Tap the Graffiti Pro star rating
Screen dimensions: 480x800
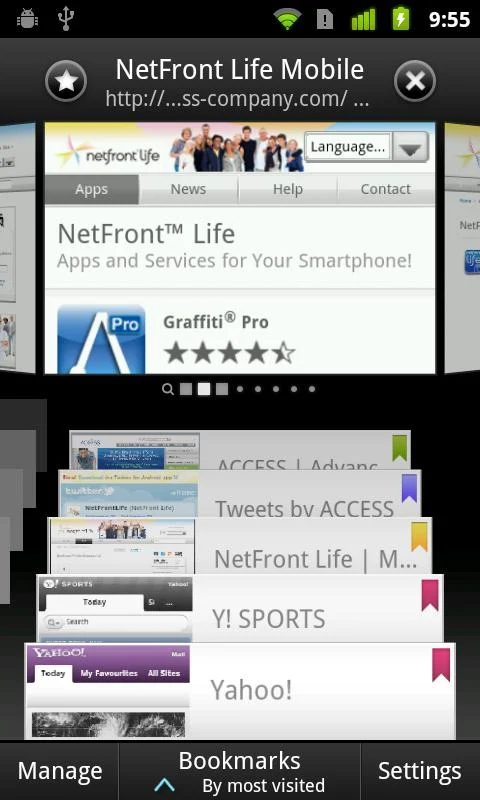click(230, 353)
